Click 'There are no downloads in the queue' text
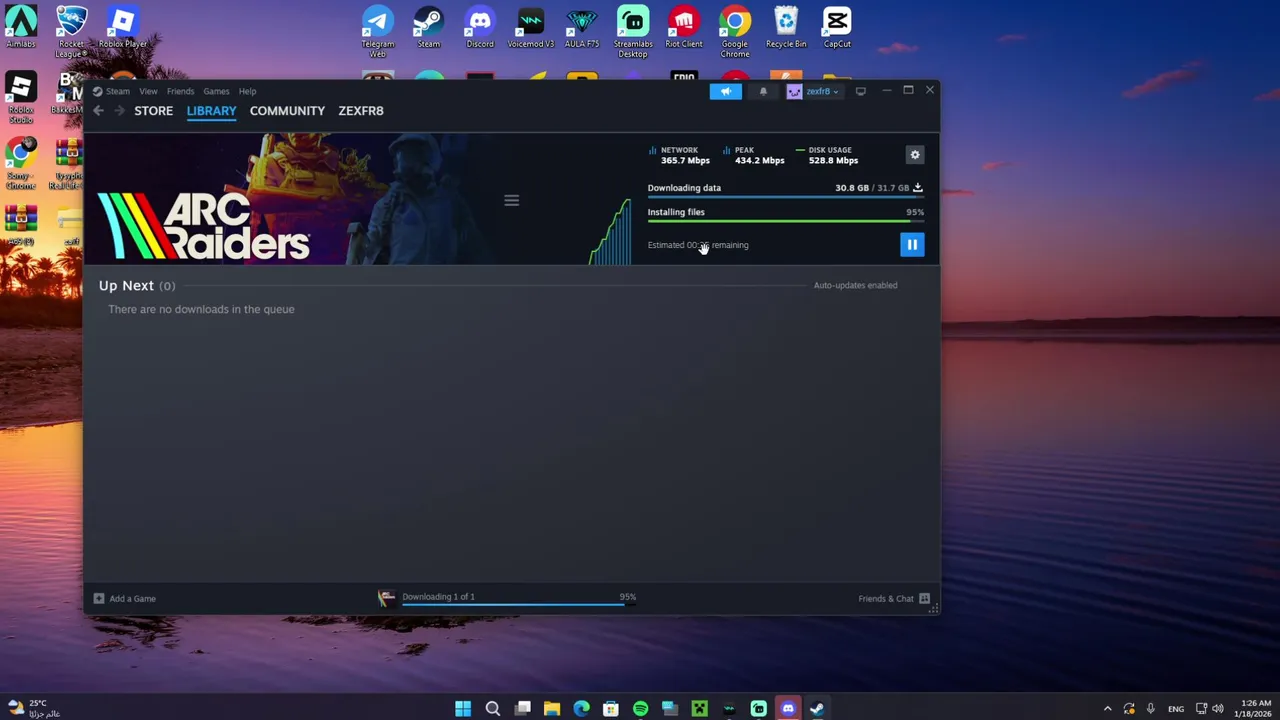Viewport: 1280px width, 720px height. 201,309
